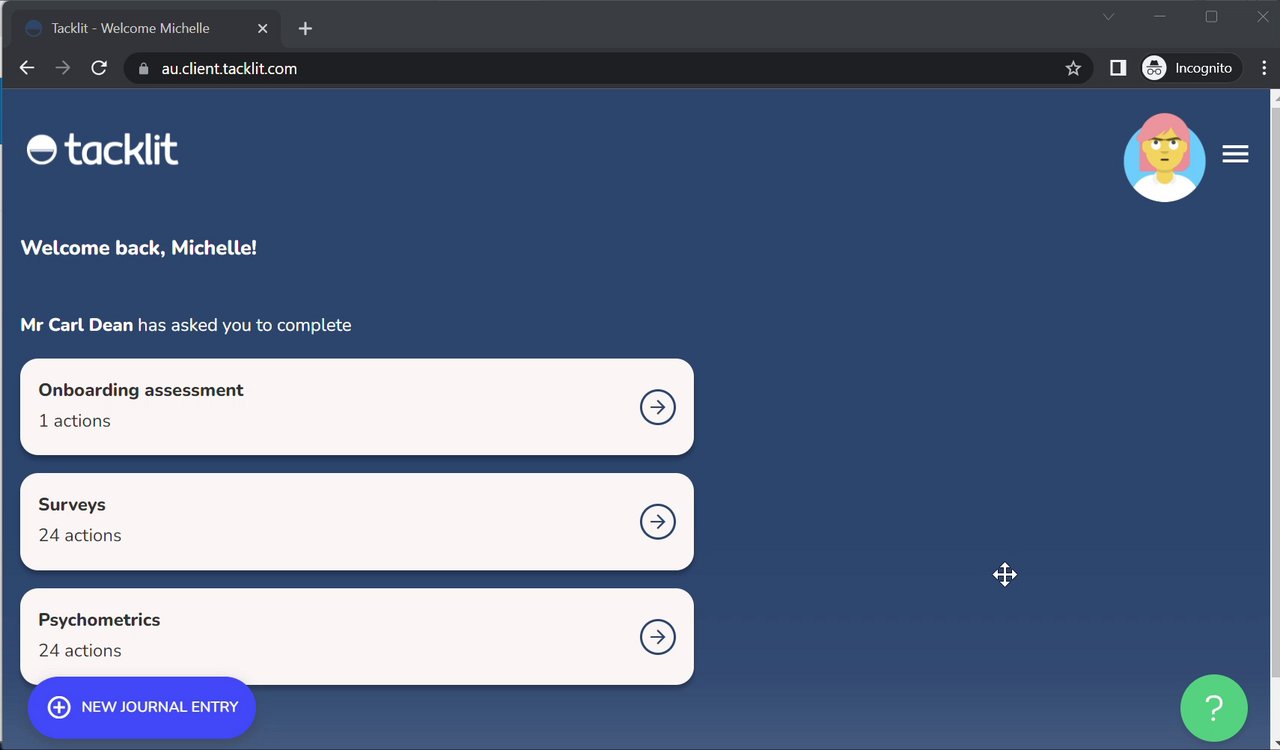This screenshot has height=750, width=1280.
Task: Select the Onboarding assessment card title
Action: [x=141, y=390]
